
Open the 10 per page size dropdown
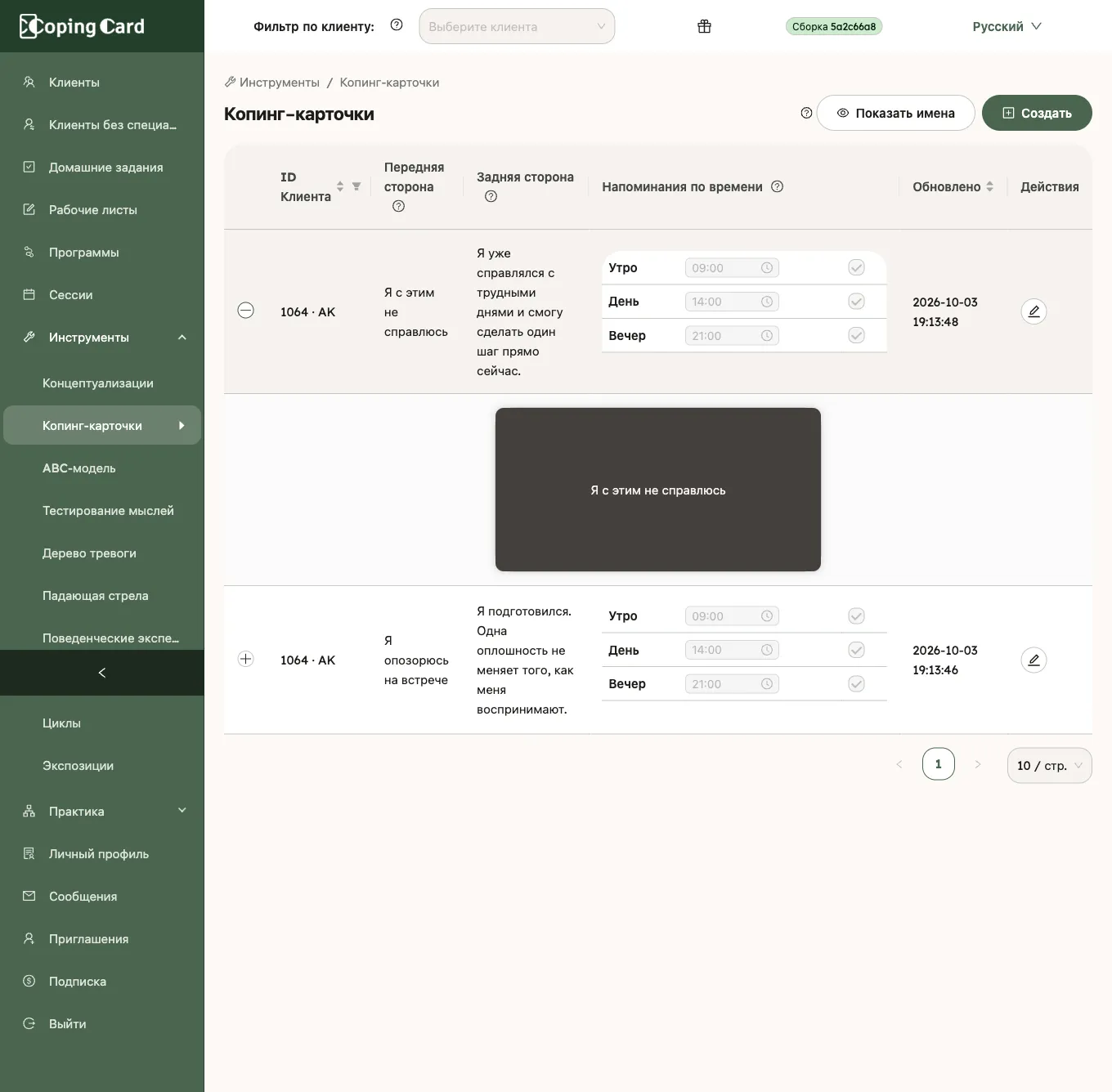pos(1049,766)
